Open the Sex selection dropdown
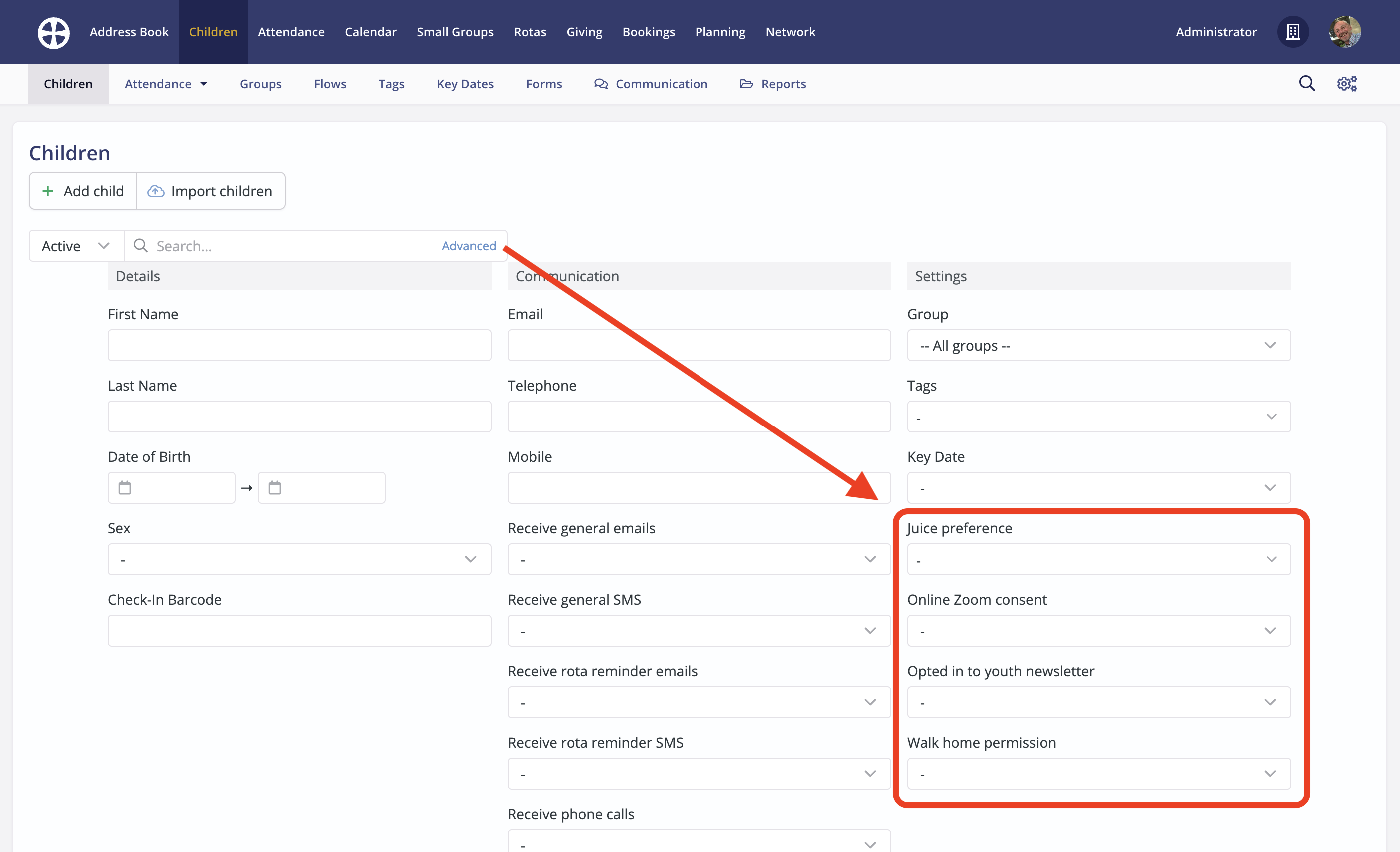Image resolution: width=1400 pixels, height=852 pixels. tap(299, 559)
